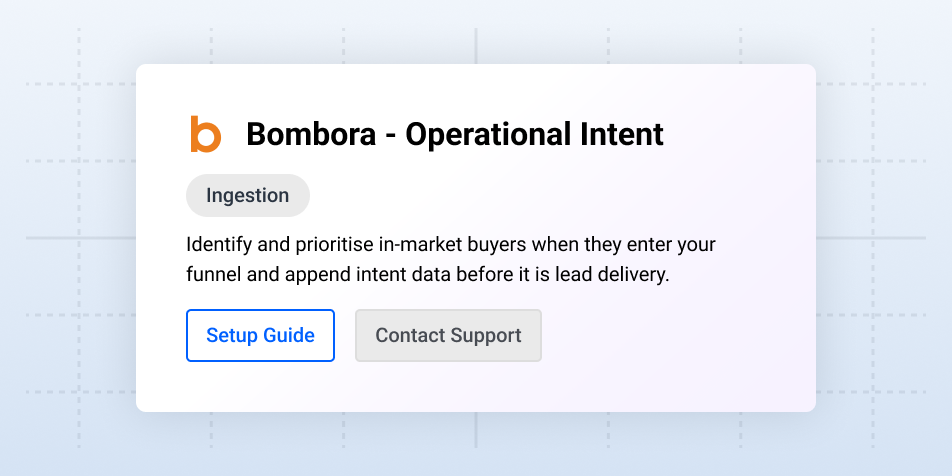The width and height of the screenshot is (952, 476).
Task: Hit the grey Contact Support button
Action: pos(448,335)
